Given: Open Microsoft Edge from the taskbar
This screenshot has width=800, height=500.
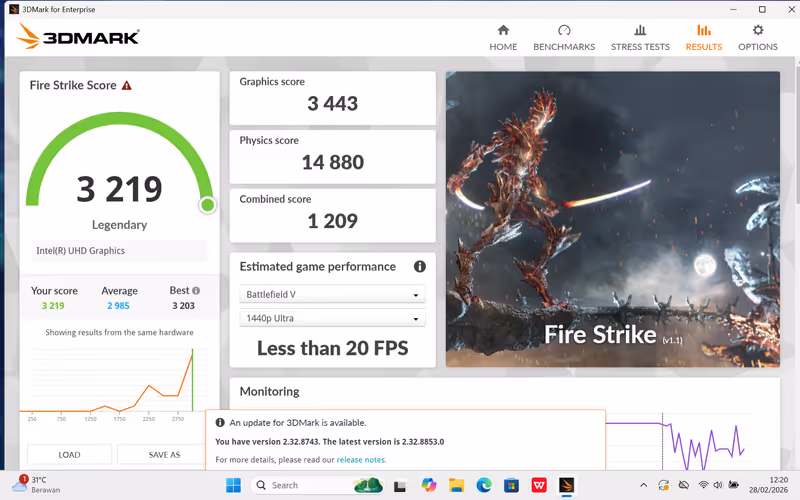Looking at the screenshot, I should [484, 485].
